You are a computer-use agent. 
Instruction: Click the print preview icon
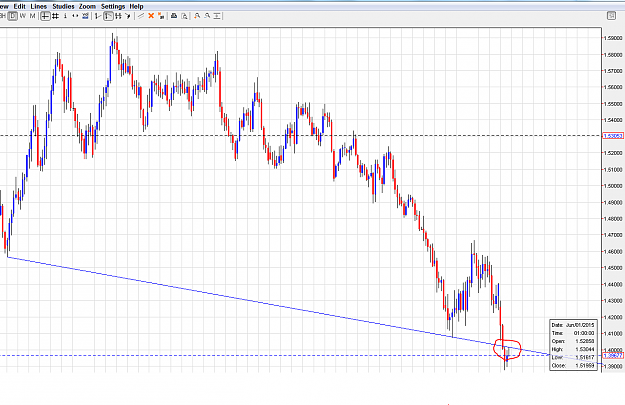184,16
